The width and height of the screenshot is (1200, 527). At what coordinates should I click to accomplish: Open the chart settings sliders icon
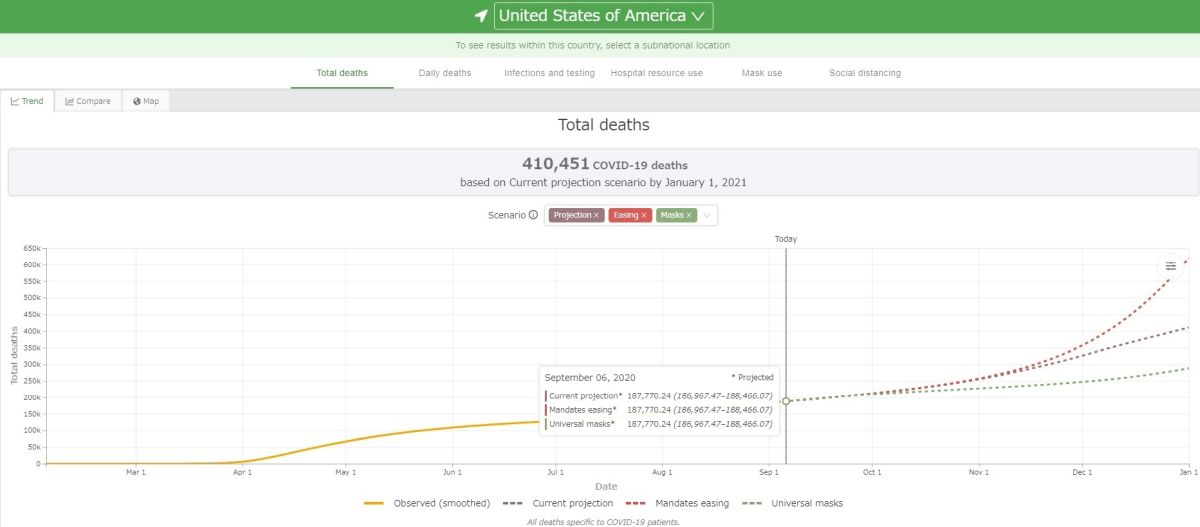1171,266
